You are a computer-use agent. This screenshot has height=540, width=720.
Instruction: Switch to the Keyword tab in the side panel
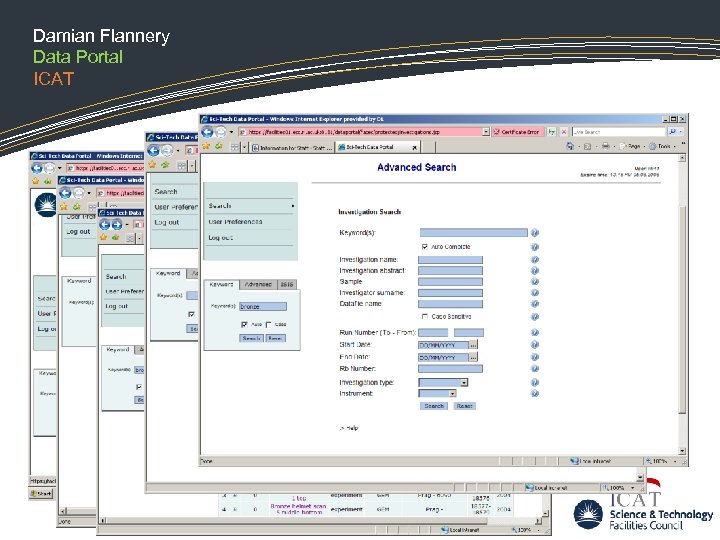coord(221,285)
